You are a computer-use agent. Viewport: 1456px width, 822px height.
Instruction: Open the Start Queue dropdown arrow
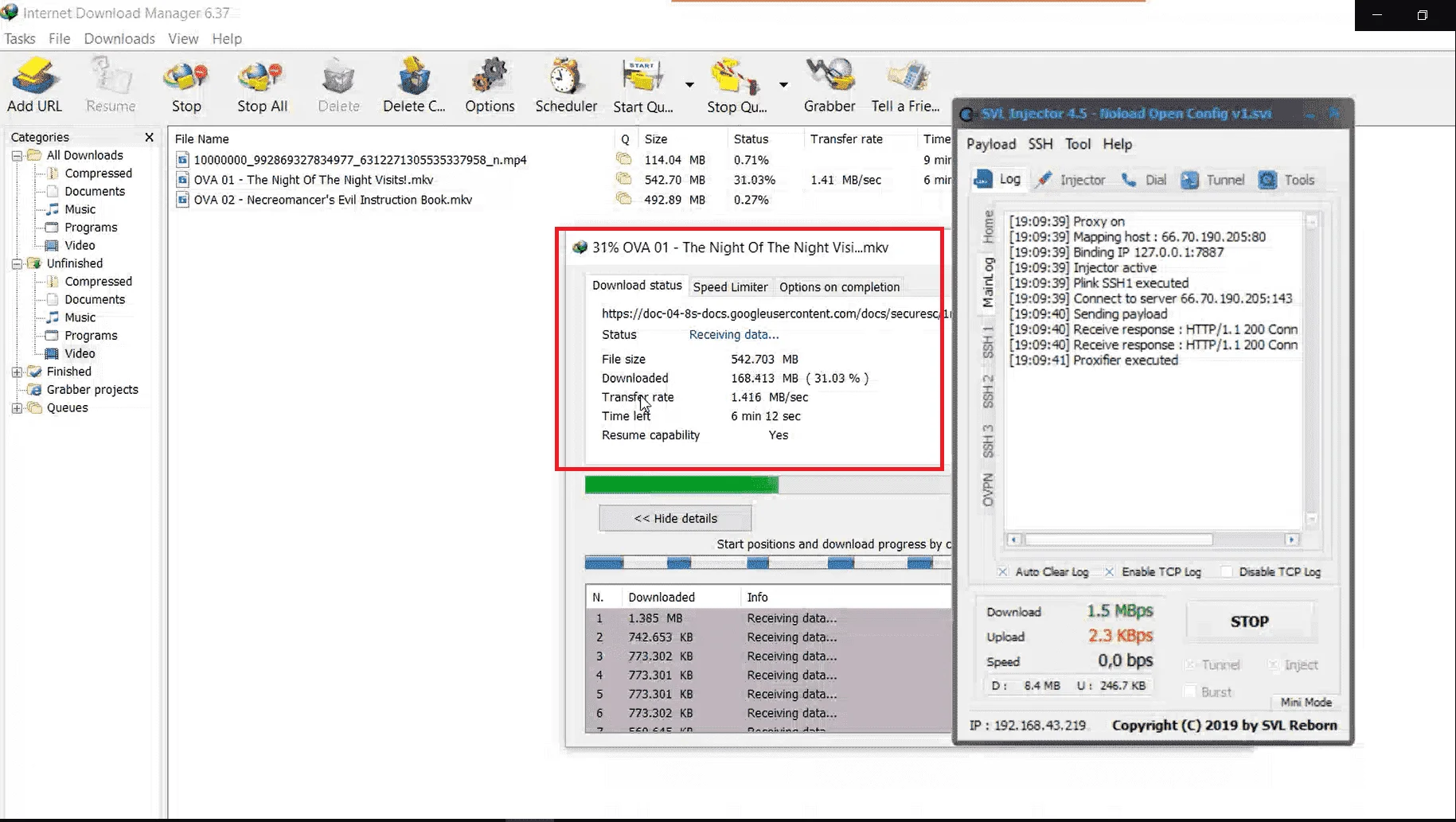point(689,84)
